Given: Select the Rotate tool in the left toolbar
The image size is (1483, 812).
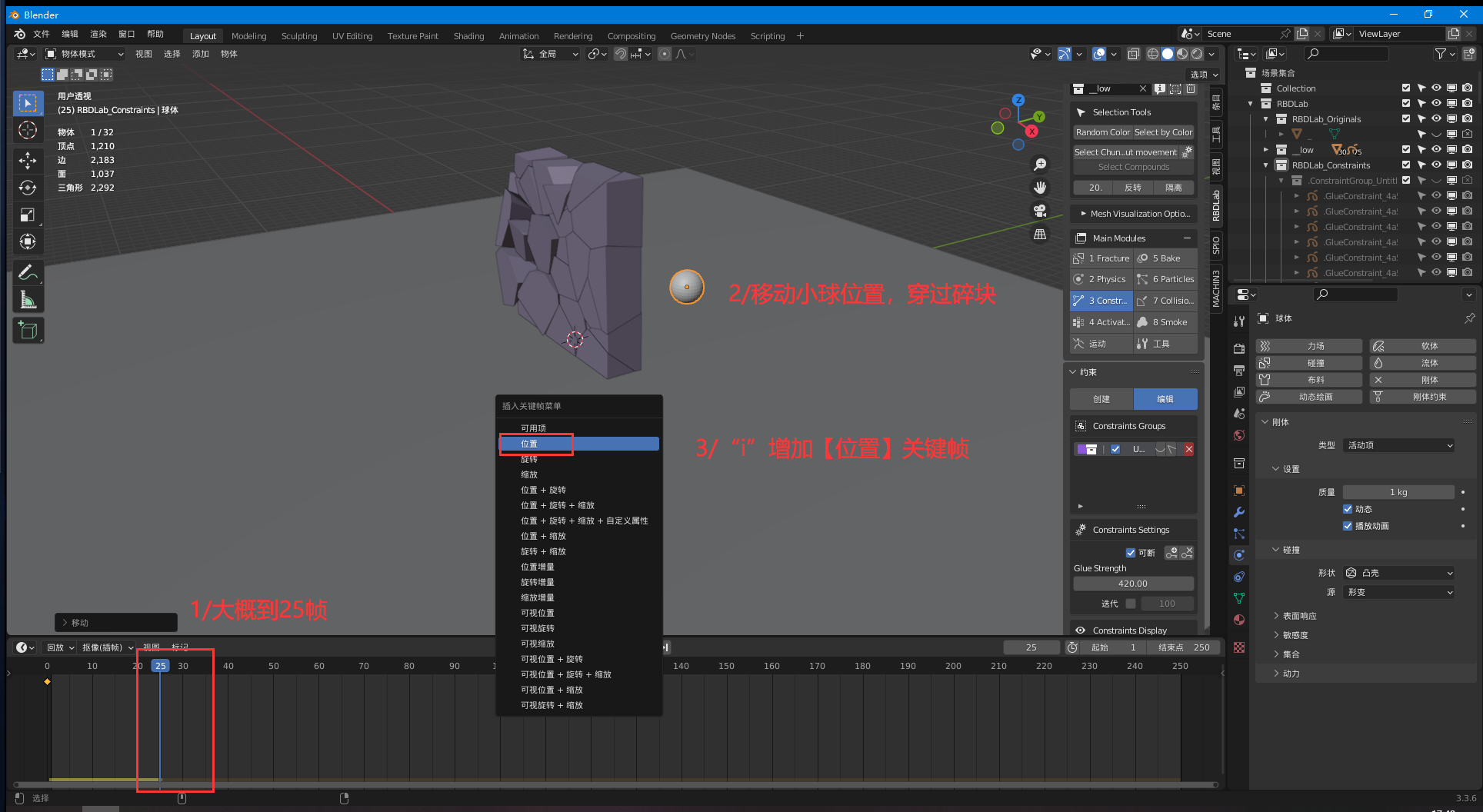Looking at the screenshot, I should [28, 187].
